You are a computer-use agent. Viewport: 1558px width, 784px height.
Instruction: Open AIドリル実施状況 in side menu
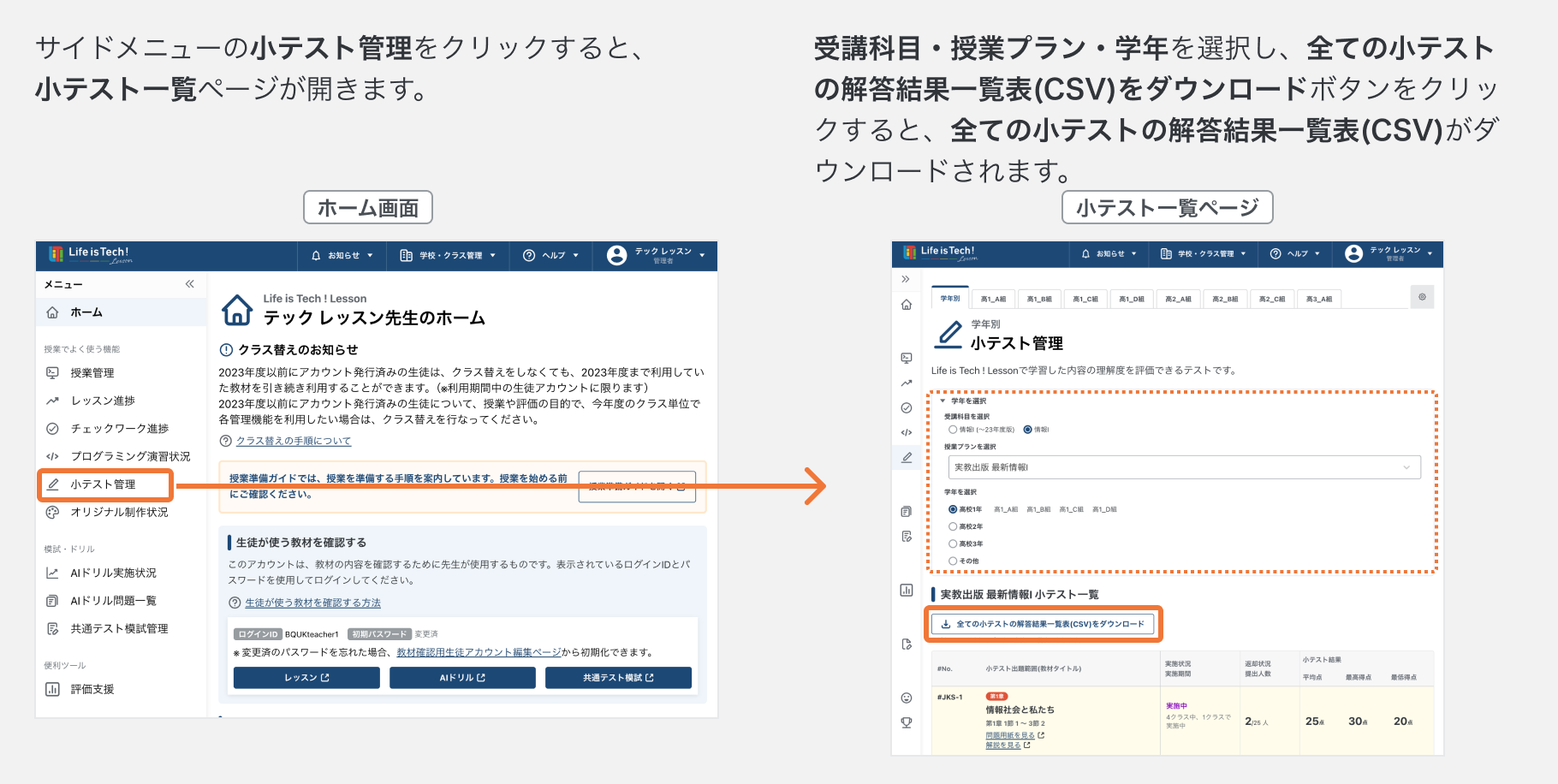pyautogui.click(x=122, y=573)
